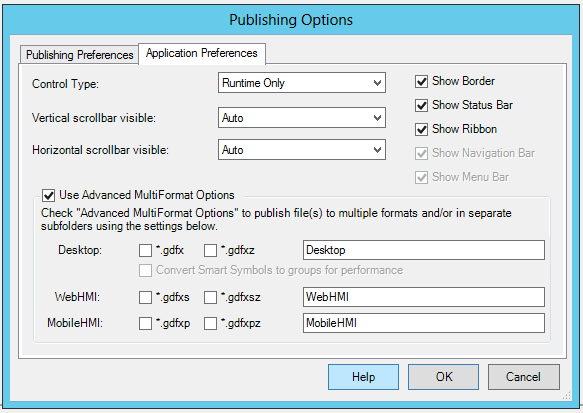The width and height of the screenshot is (583, 413).
Task: Click the WebHMI subfolder text field
Action: tap(424, 297)
